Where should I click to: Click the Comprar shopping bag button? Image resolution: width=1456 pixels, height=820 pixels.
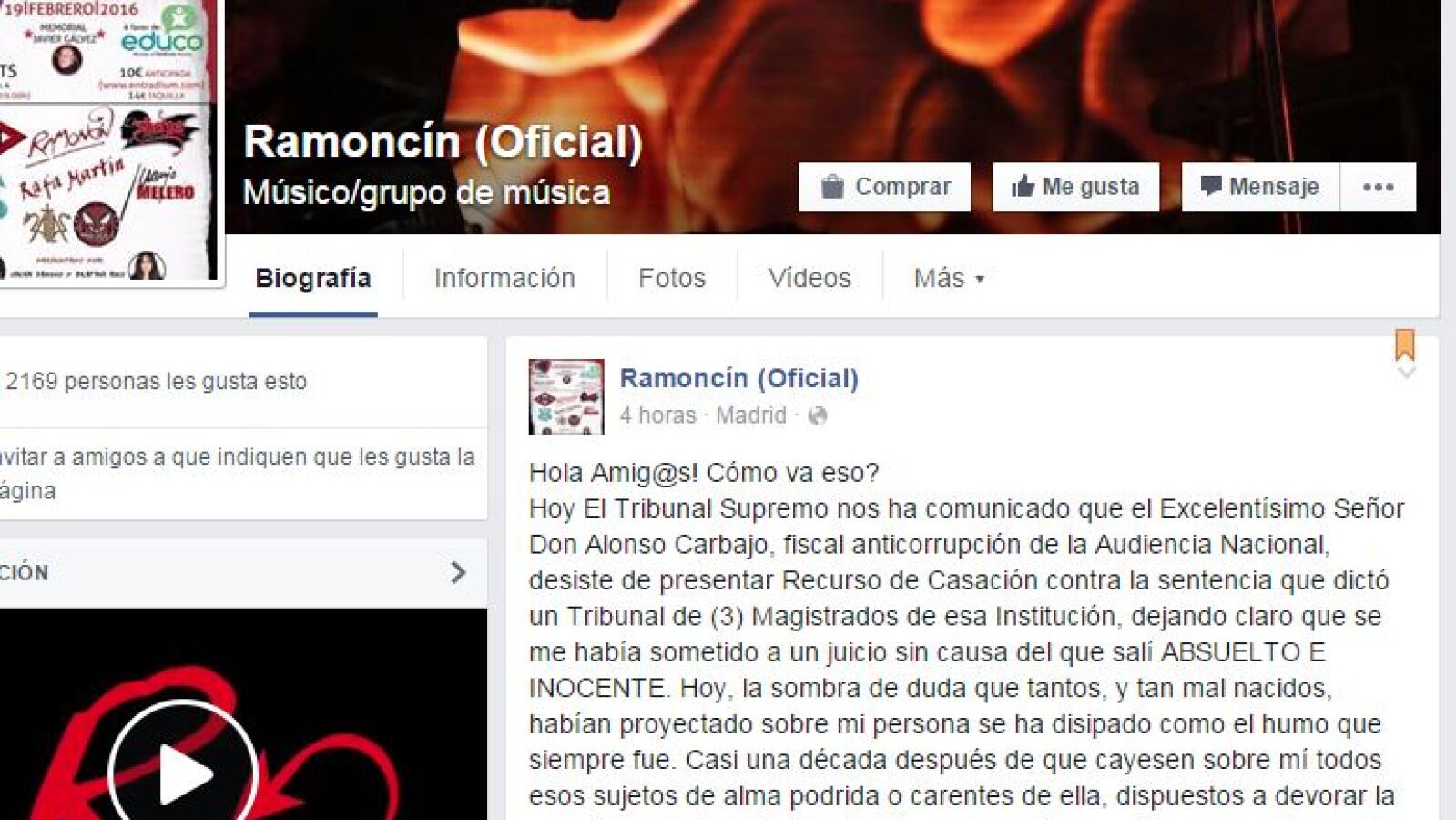tap(884, 187)
